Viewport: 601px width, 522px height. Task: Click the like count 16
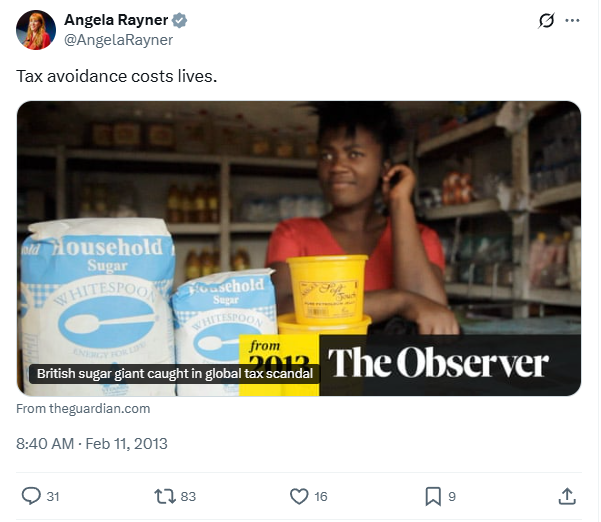[321, 497]
